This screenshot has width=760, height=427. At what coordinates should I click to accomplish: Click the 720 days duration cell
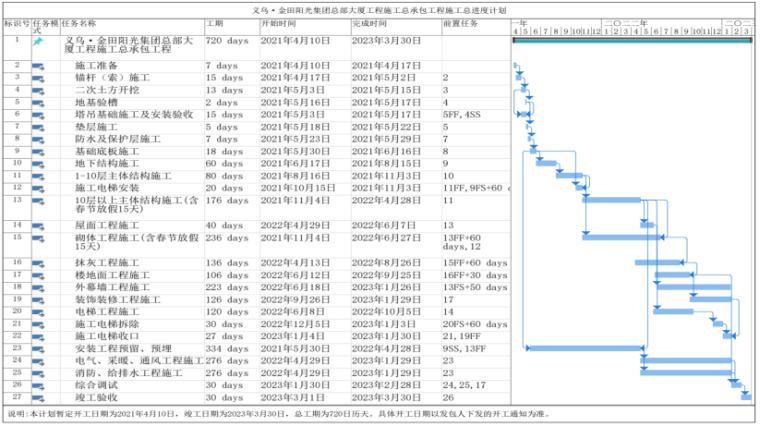230,42
